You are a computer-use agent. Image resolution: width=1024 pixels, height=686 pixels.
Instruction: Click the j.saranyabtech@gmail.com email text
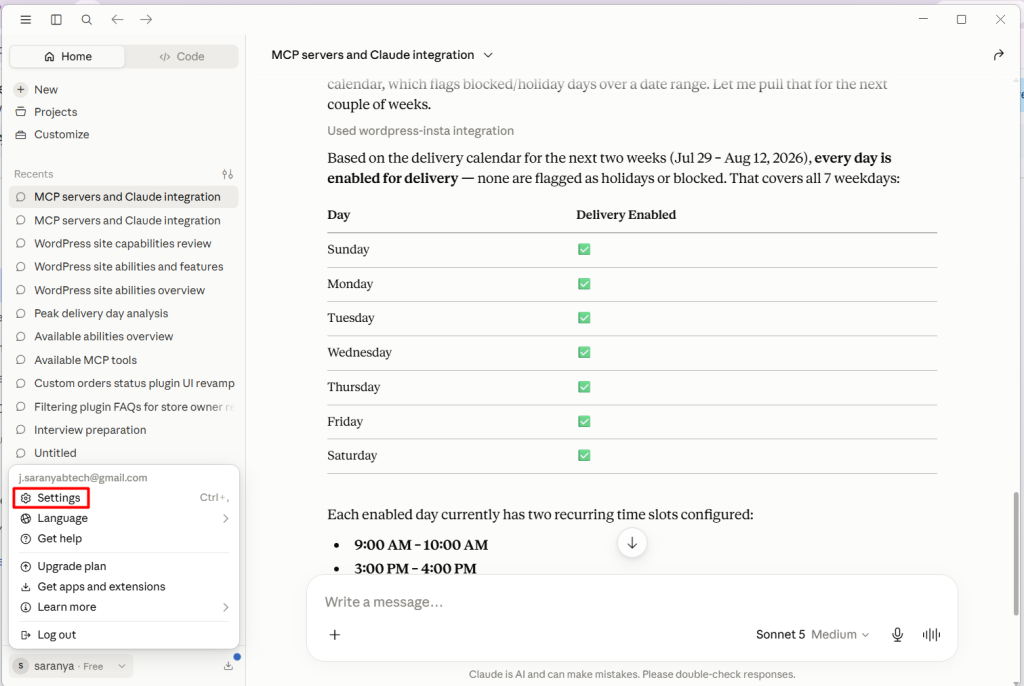(x=83, y=478)
